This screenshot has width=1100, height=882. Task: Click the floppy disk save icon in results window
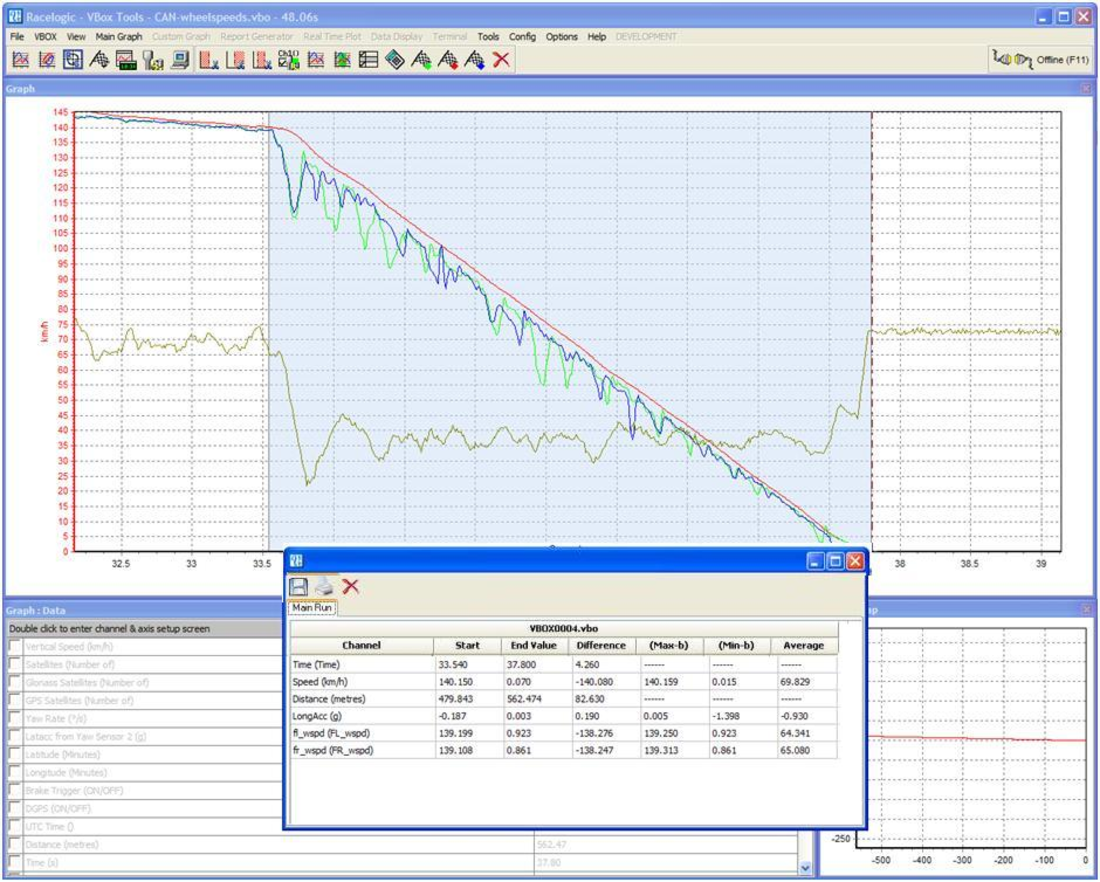(x=298, y=587)
